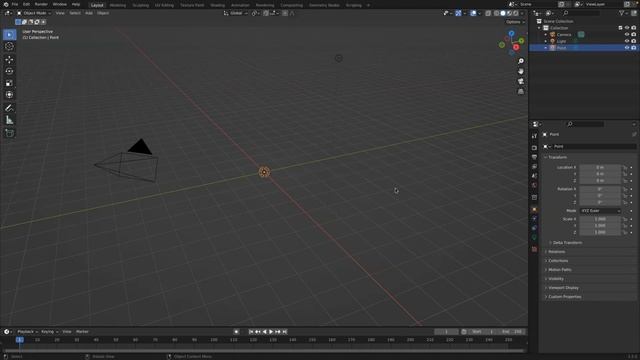
Task: Hide Collection in viewport via eye icon
Action: point(627,28)
